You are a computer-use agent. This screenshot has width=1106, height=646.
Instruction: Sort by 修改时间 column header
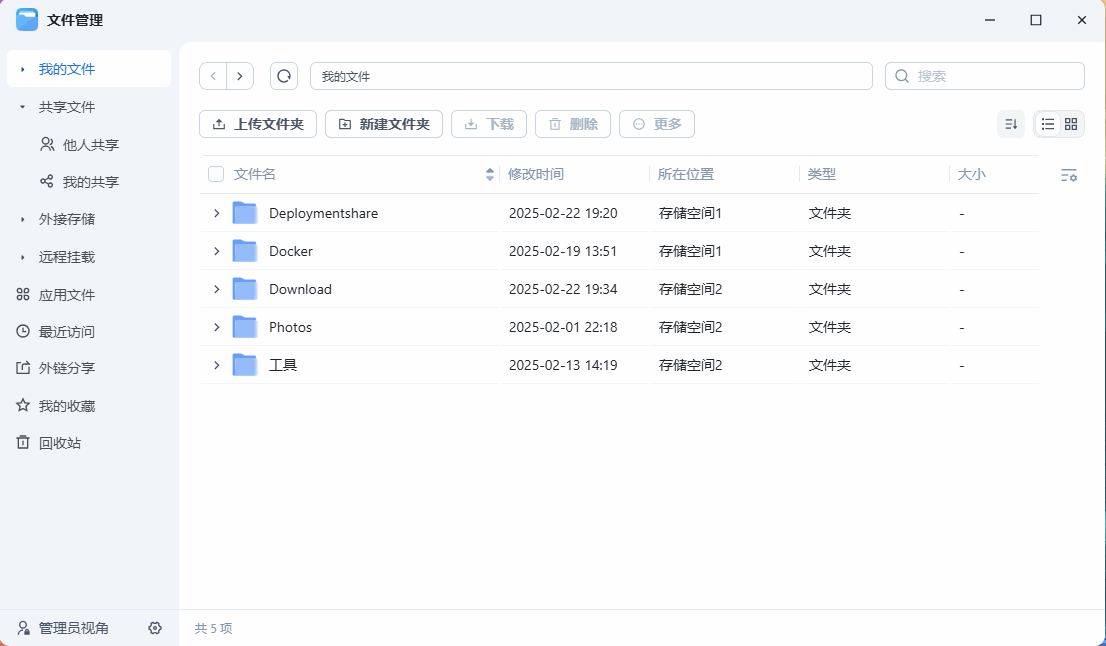pyautogui.click(x=536, y=174)
